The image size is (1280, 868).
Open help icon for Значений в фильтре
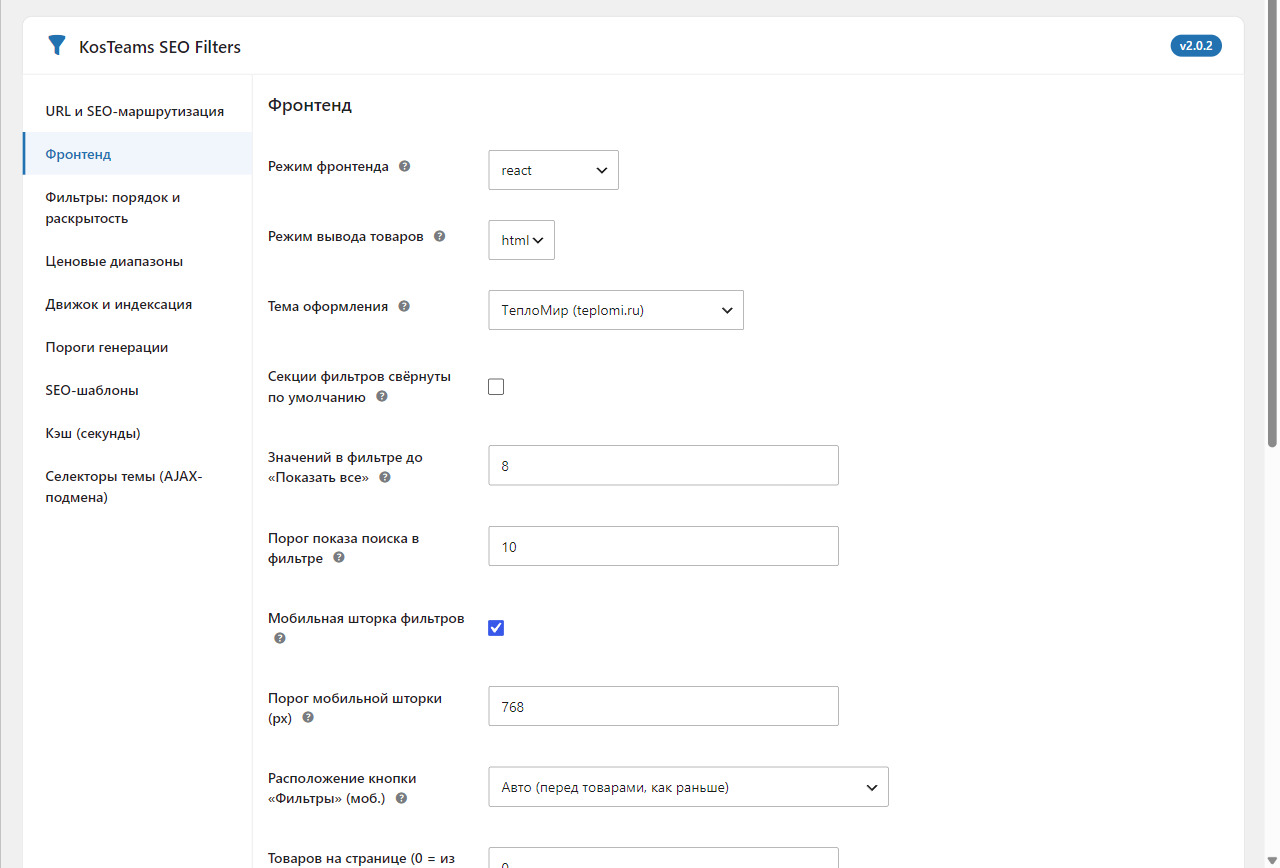(x=385, y=478)
